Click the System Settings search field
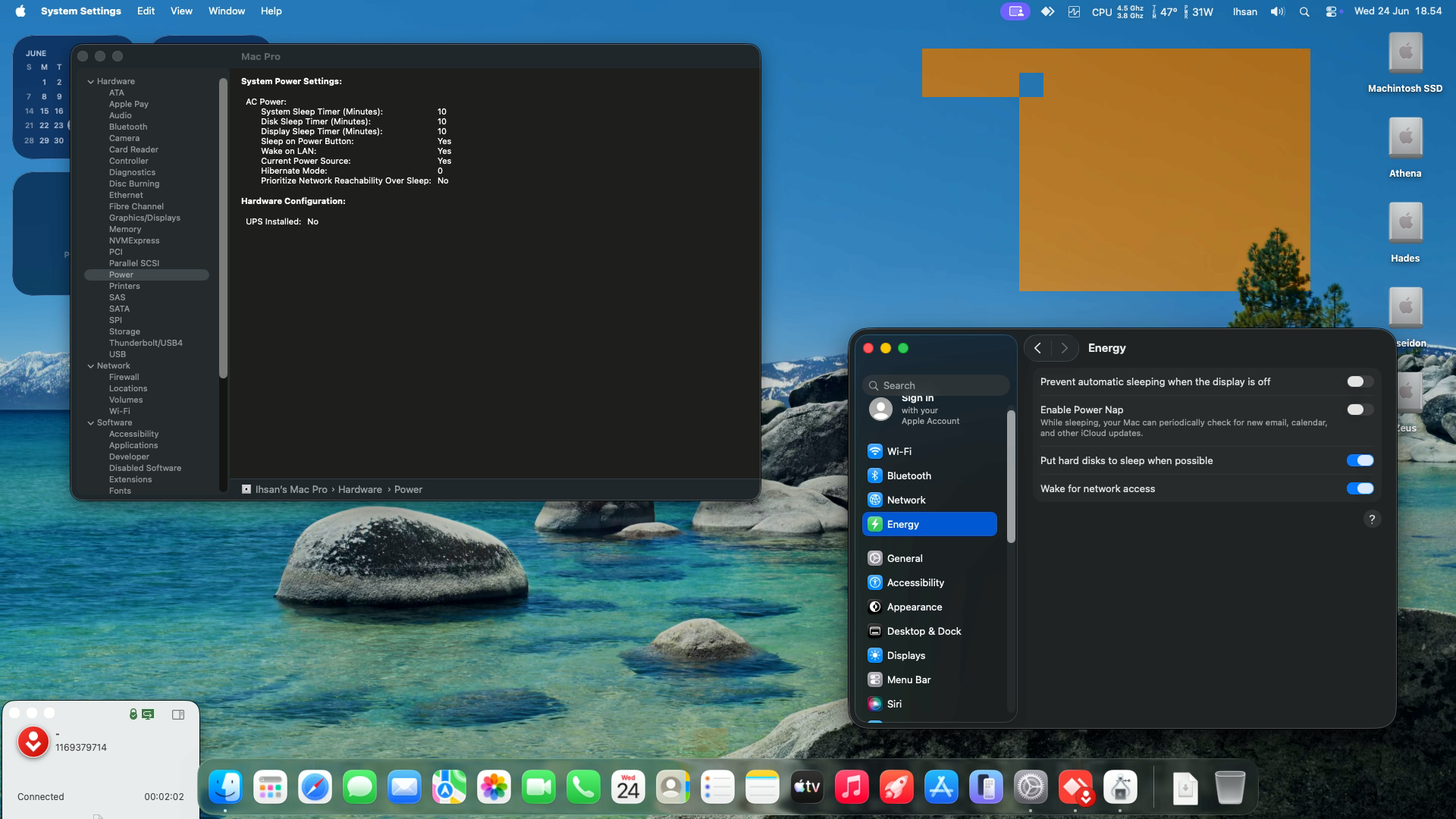1456x819 pixels. coord(936,385)
